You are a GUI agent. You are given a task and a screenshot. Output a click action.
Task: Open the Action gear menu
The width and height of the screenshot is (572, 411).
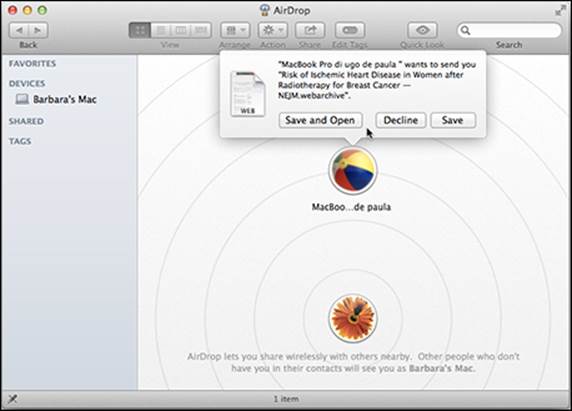273,30
